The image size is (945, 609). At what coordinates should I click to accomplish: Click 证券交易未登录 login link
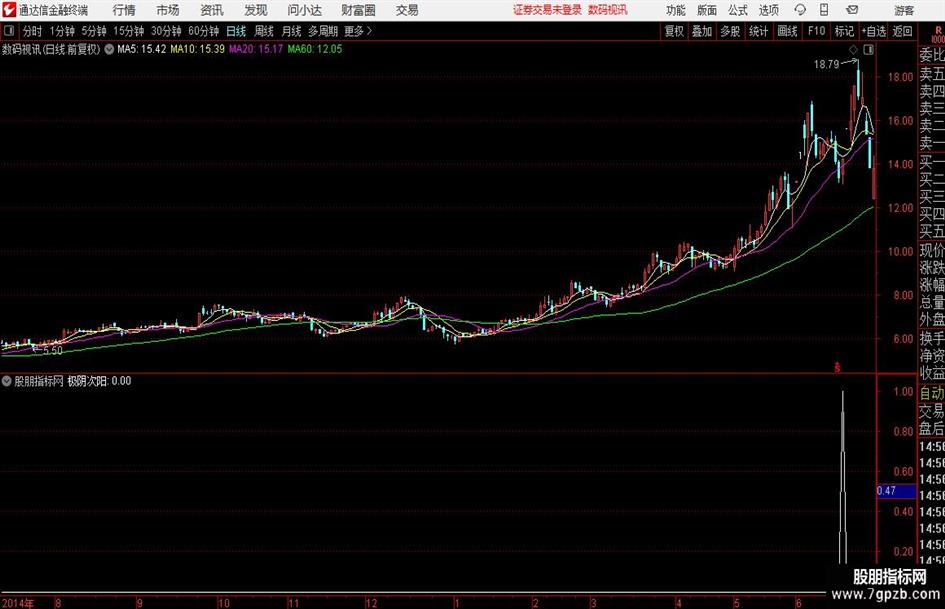tap(547, 10)
